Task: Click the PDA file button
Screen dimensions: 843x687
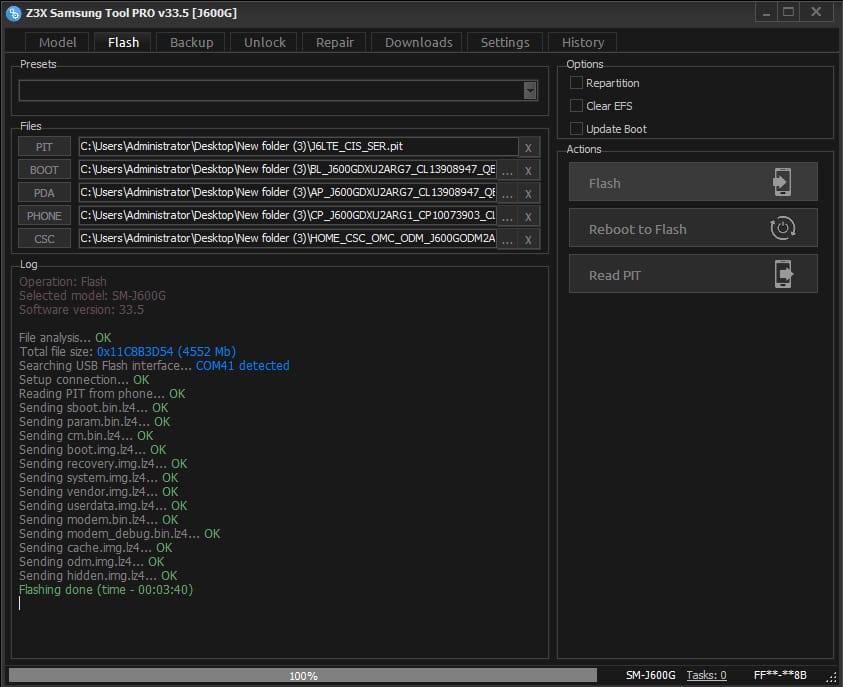Action: click(x=44, y=193)
